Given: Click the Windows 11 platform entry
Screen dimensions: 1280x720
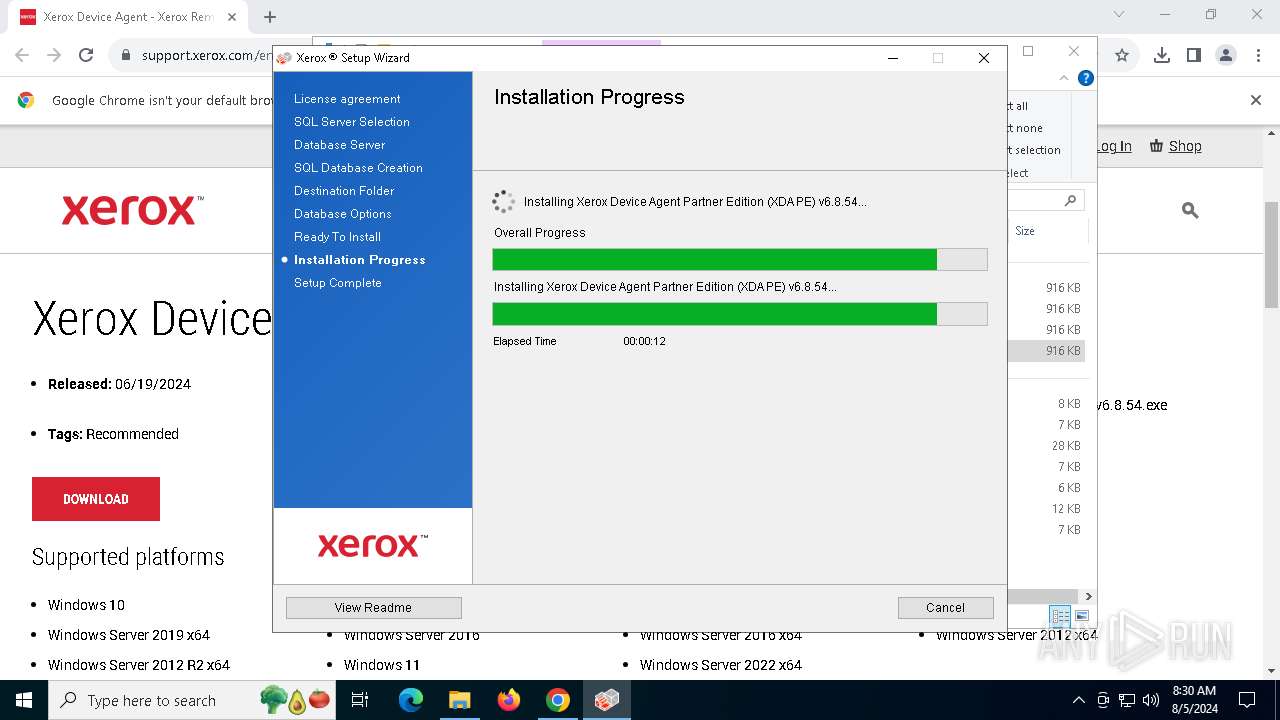Looking at the screenshot, I should pos(382,665).
